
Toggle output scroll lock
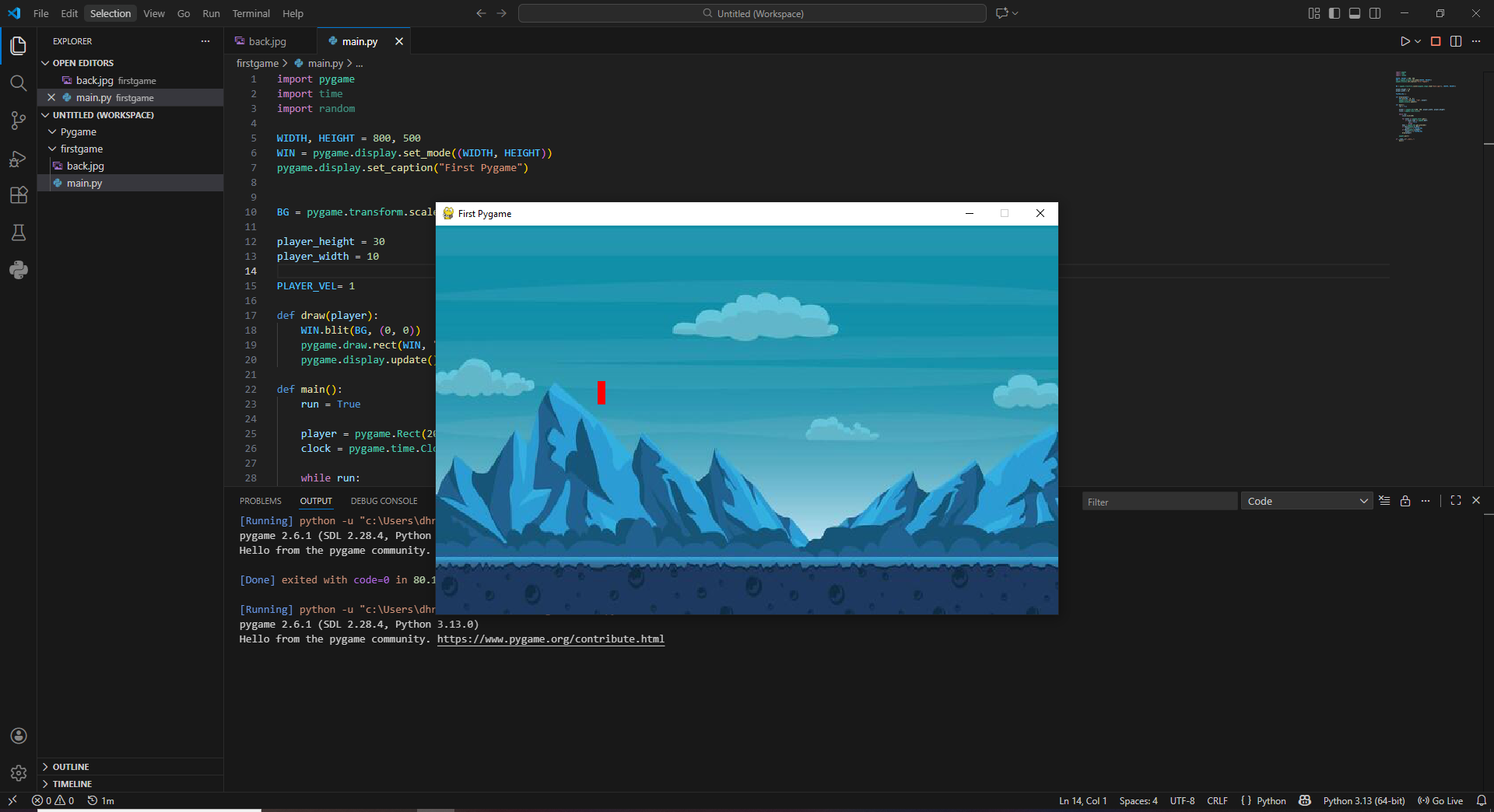1405,501
